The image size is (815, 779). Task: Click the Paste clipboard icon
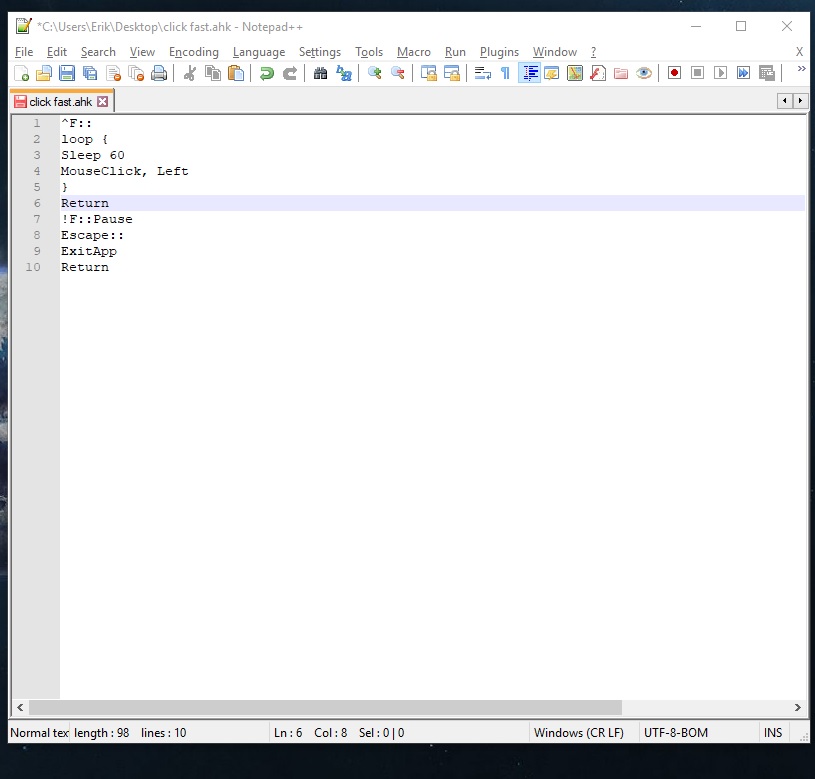[x=235, y=73]
